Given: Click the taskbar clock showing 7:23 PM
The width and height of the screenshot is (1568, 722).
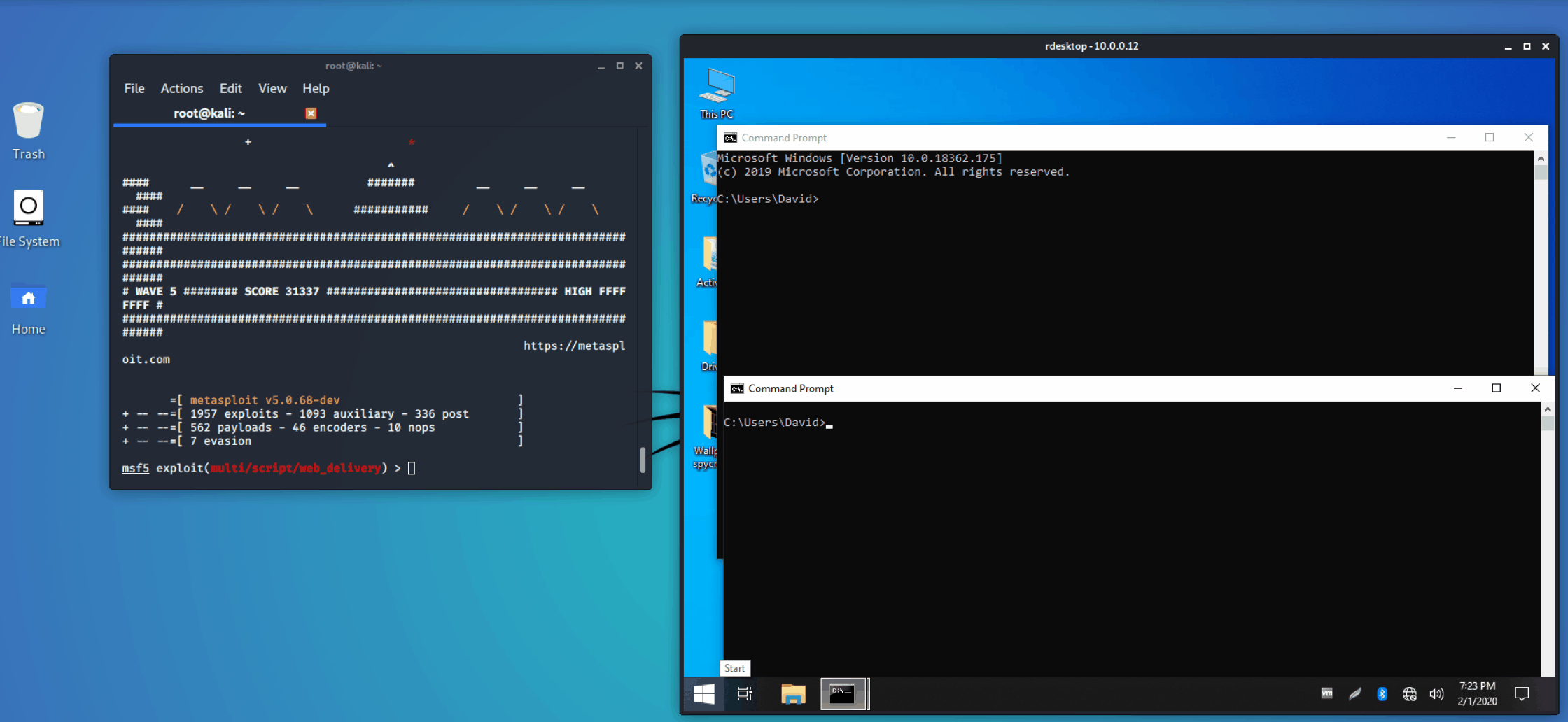Looking at the screenshot, I should click(1477, 693).
